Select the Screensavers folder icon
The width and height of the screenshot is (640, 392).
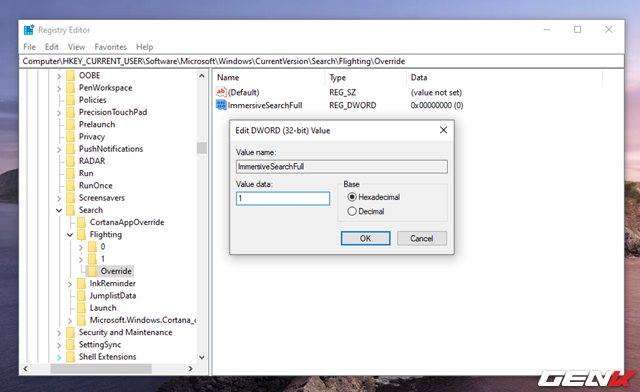(71, 198)
